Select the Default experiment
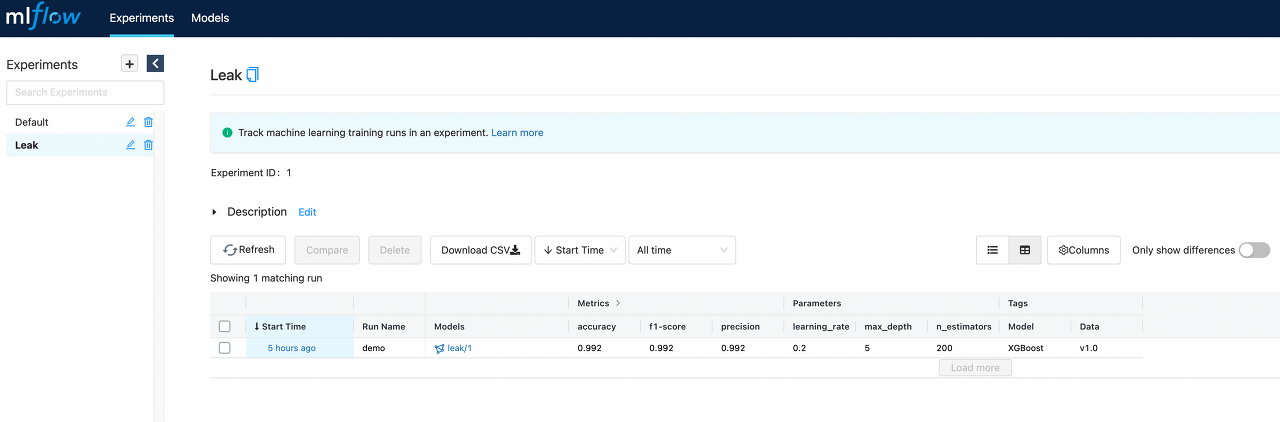1280x422 pixels. click(32, 122)
